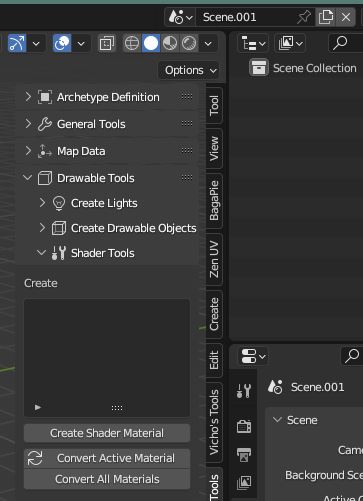
Task: Click the properties search field
Action: pos(352,356)
